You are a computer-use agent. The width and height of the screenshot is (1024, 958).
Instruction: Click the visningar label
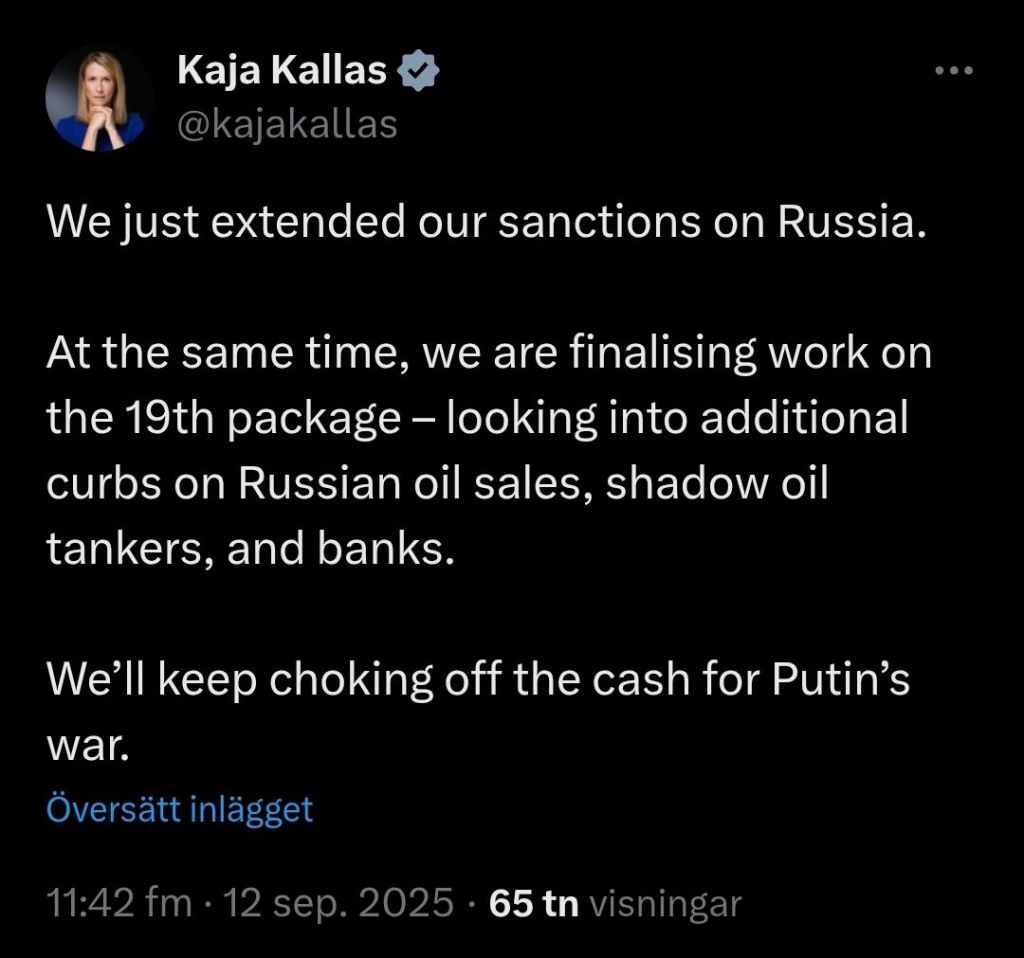coord(666,904)
